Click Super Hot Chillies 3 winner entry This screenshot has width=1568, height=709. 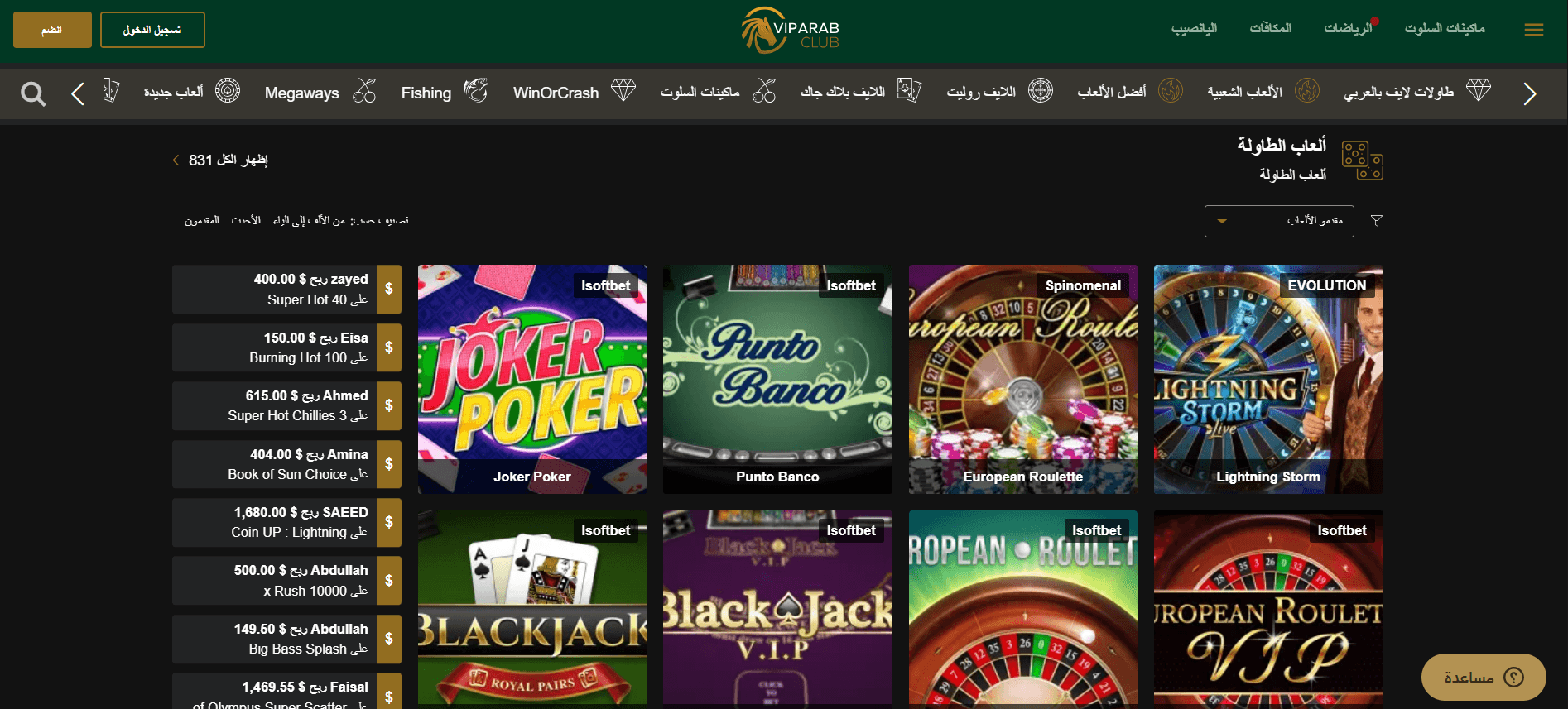point(286,405)
